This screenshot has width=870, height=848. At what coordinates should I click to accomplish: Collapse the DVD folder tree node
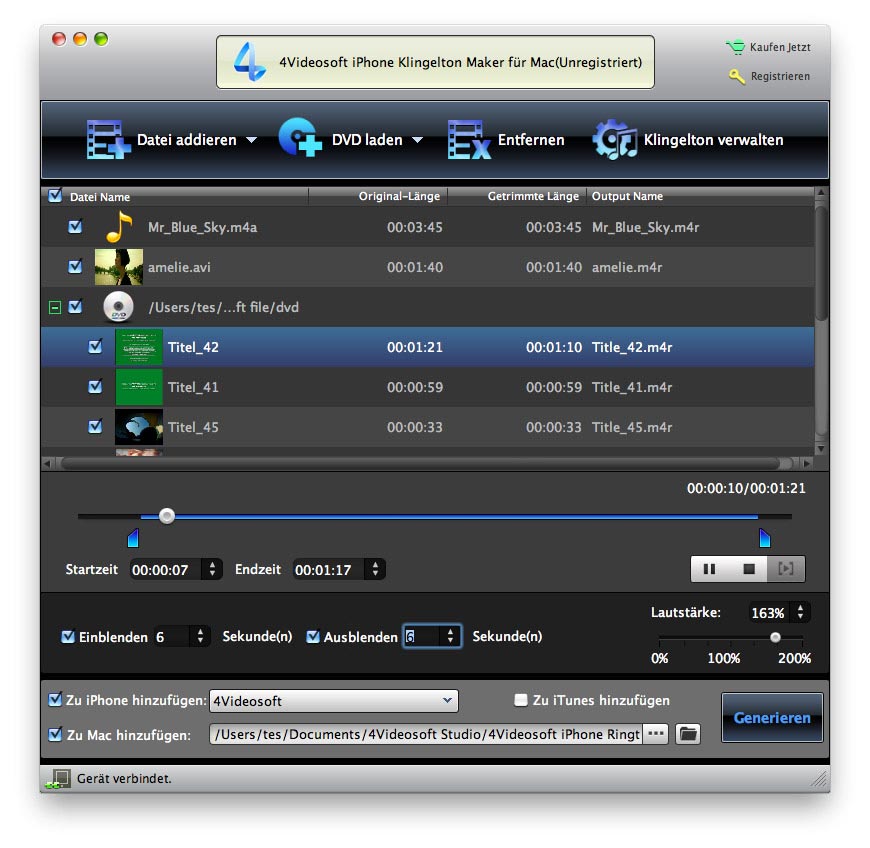54,308
